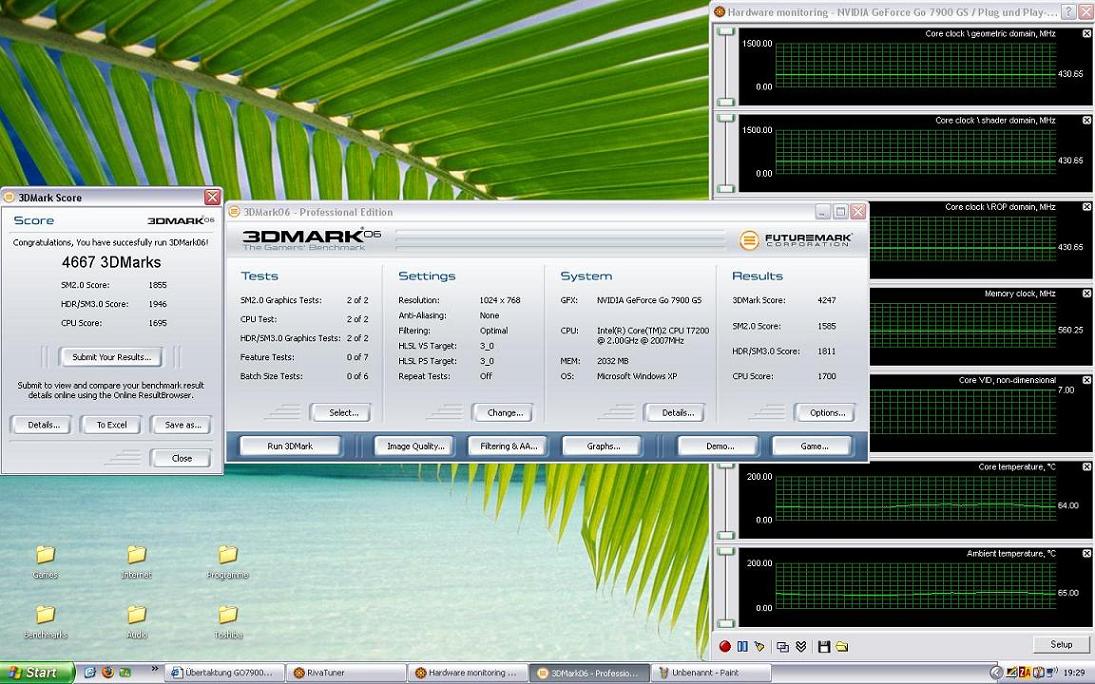Click Submit Your Results button
This screenshot has width=1095, height=684.
111,357
